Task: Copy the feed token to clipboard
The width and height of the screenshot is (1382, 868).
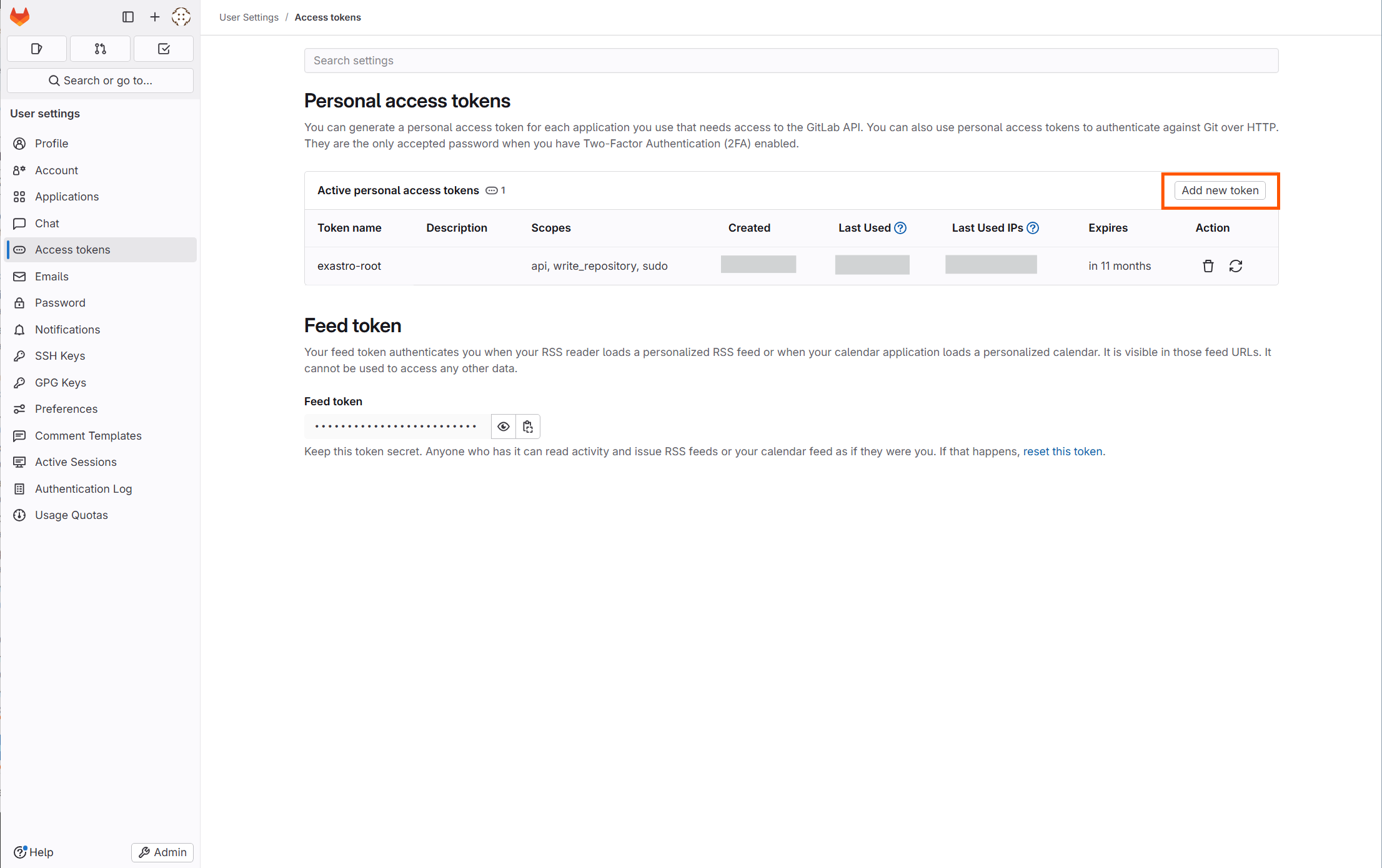Action: [x=528, y=427]
